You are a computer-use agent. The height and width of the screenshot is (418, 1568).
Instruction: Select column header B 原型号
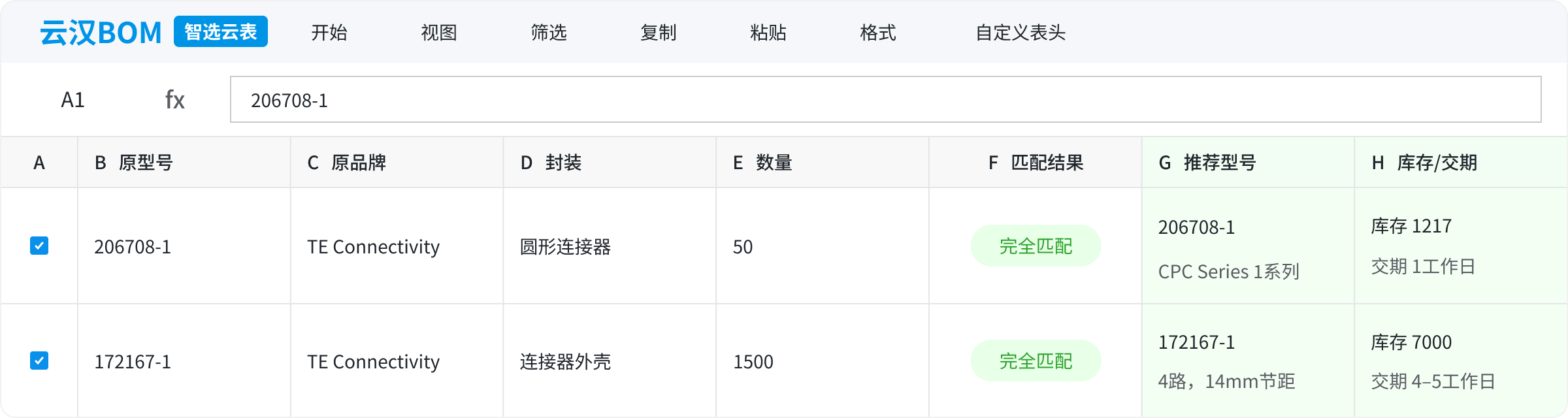(184, 162)
